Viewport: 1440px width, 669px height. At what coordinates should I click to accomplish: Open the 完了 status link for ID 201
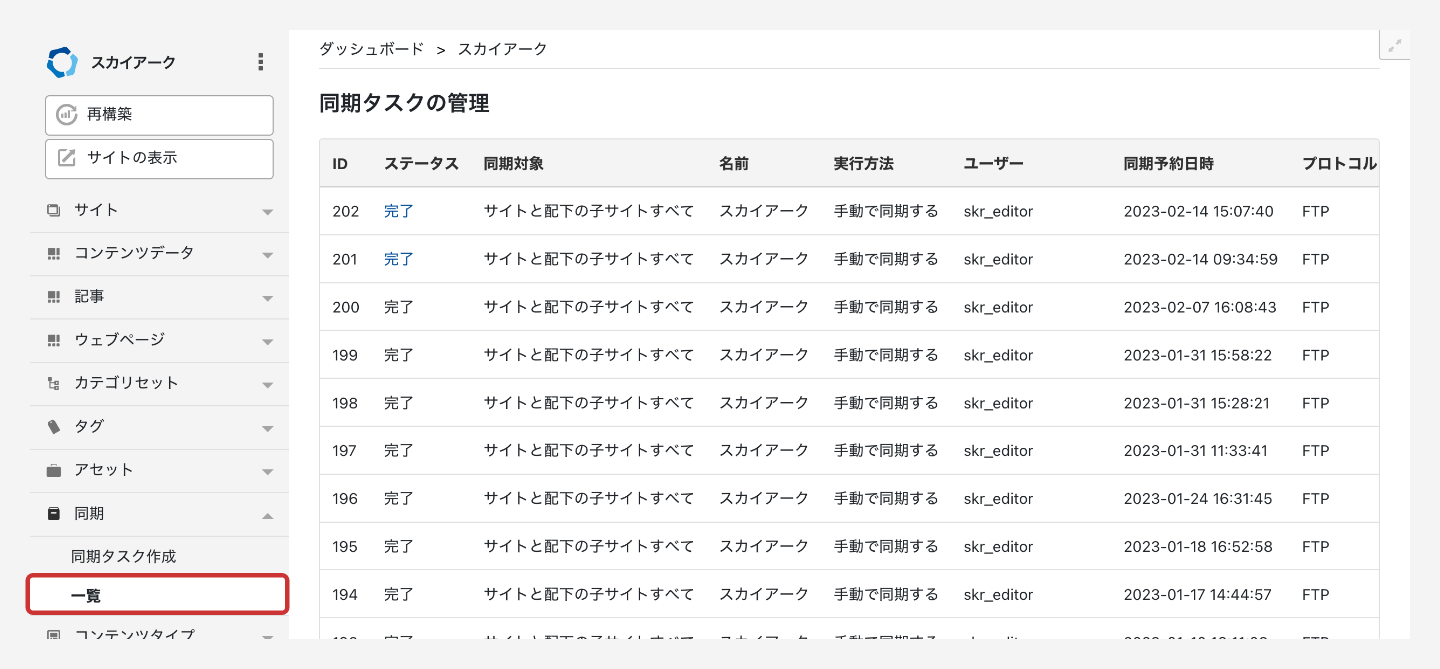[398, 259]
